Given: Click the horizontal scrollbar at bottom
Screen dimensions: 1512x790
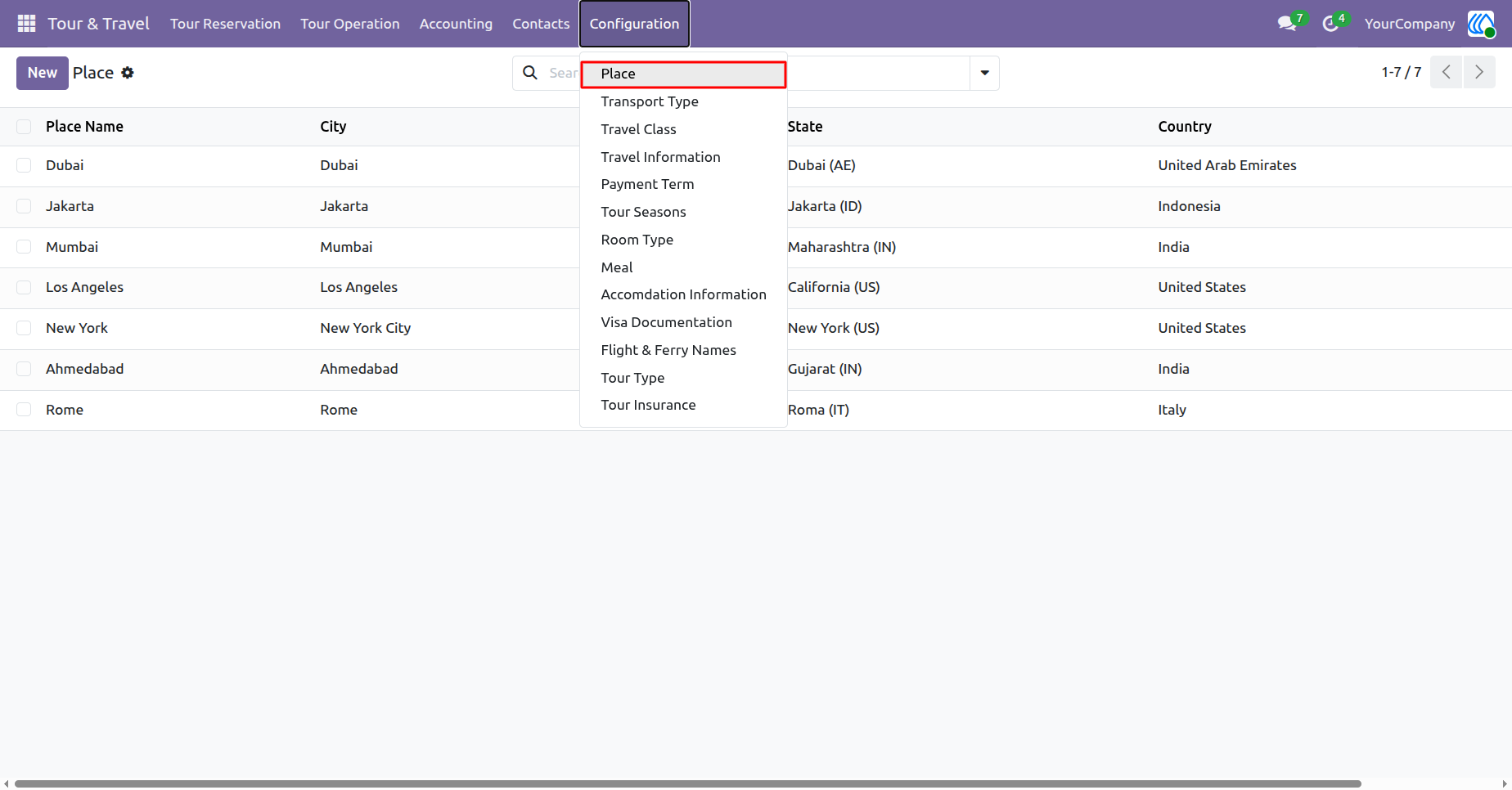Looking at the screenshot, I should pyautogui.click(x=687, y=783).
